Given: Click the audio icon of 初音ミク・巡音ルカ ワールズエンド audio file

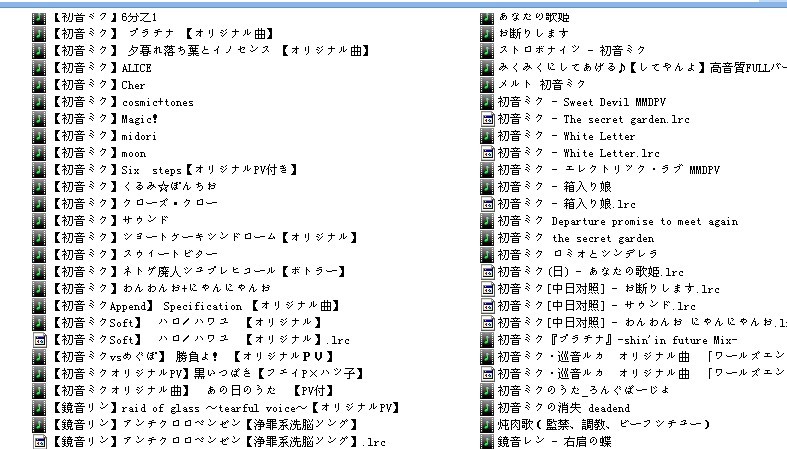Looking at the screenshot, I should click(x=487, y=357).
